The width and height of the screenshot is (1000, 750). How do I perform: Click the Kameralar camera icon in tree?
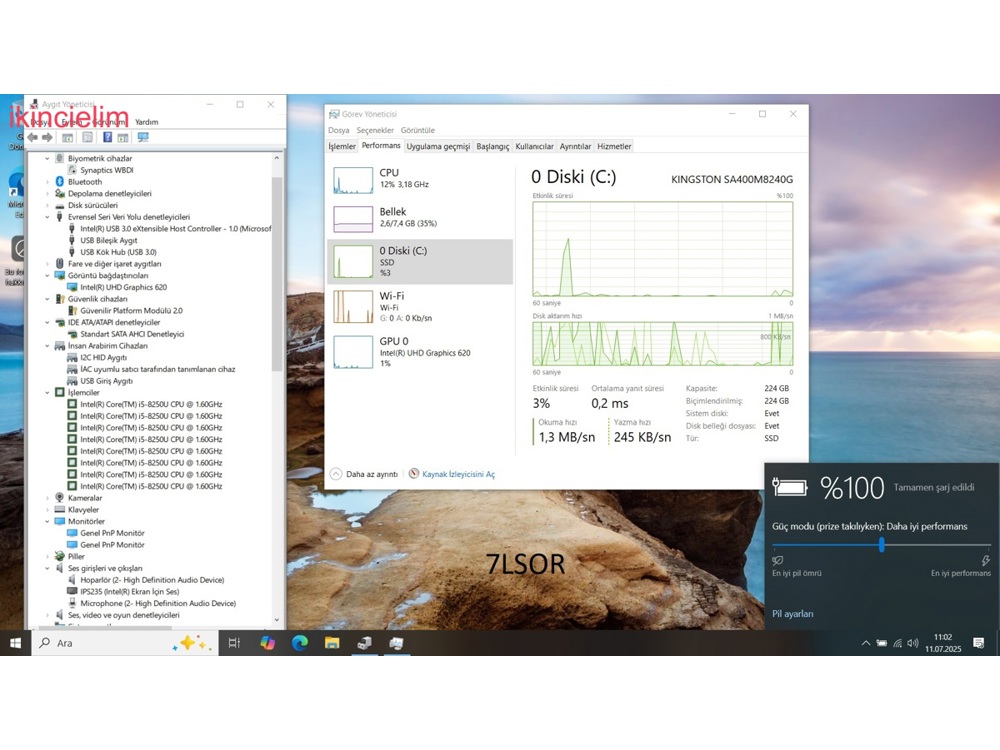coord(60,497)
